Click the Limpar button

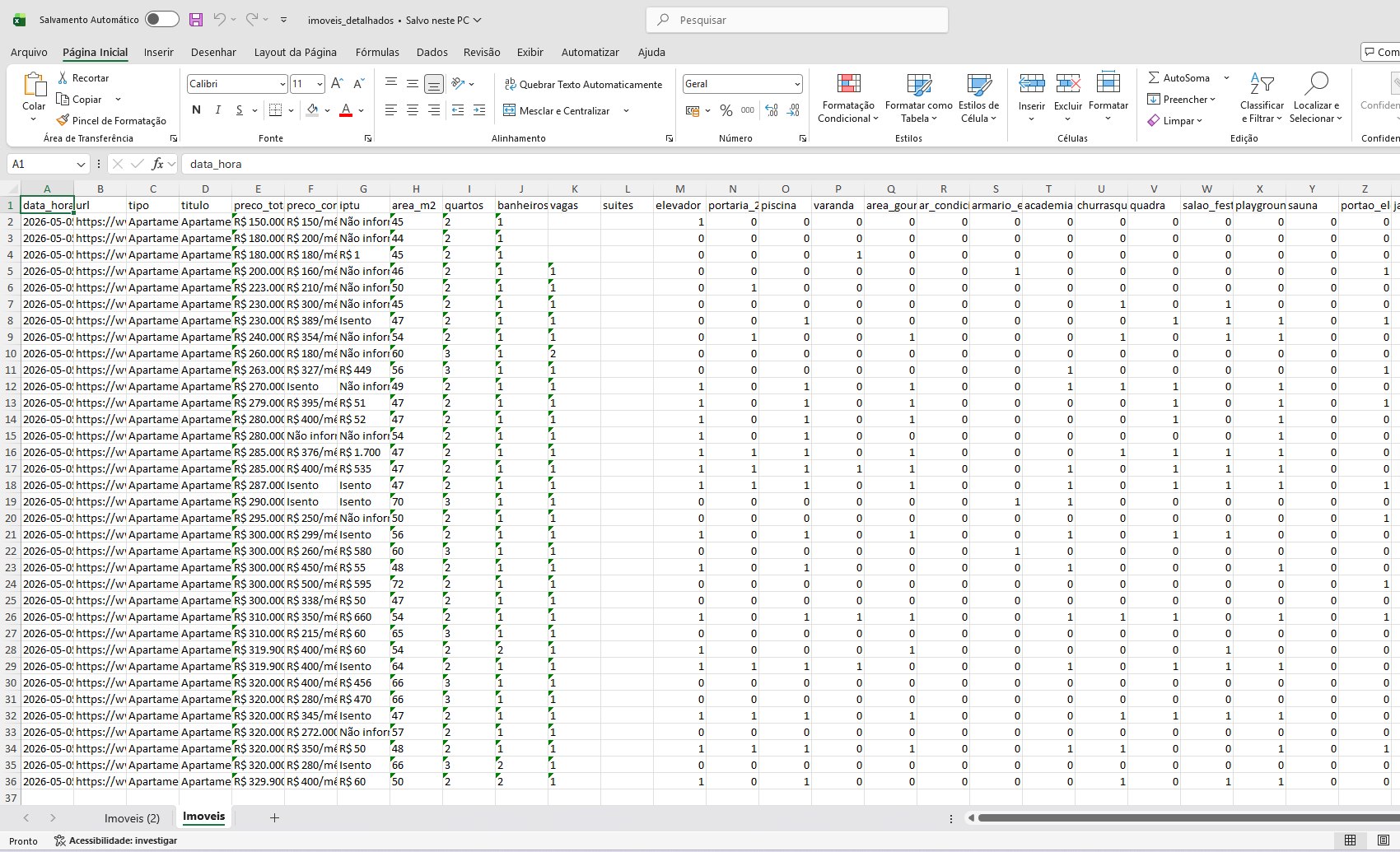click(x=1175, y=120)
